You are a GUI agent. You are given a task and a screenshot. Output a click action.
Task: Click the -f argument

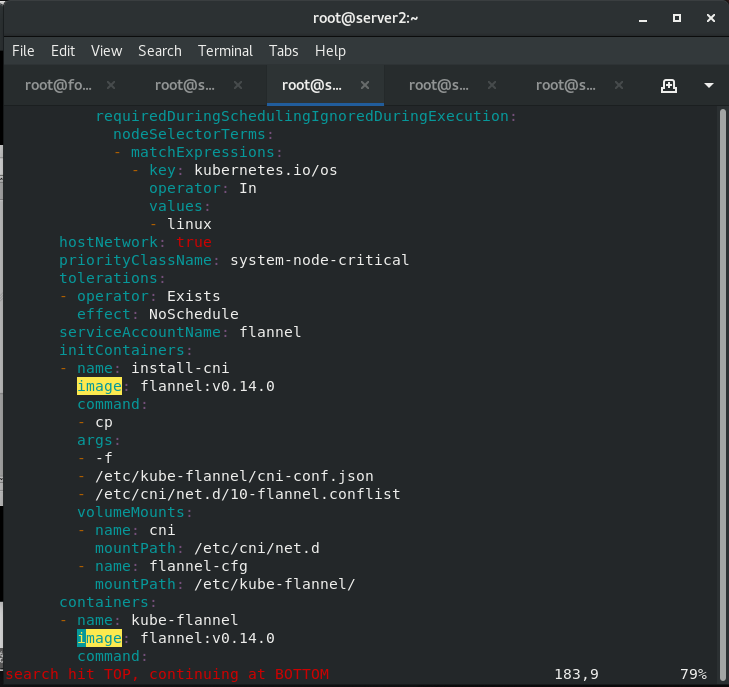coord(104,458)
